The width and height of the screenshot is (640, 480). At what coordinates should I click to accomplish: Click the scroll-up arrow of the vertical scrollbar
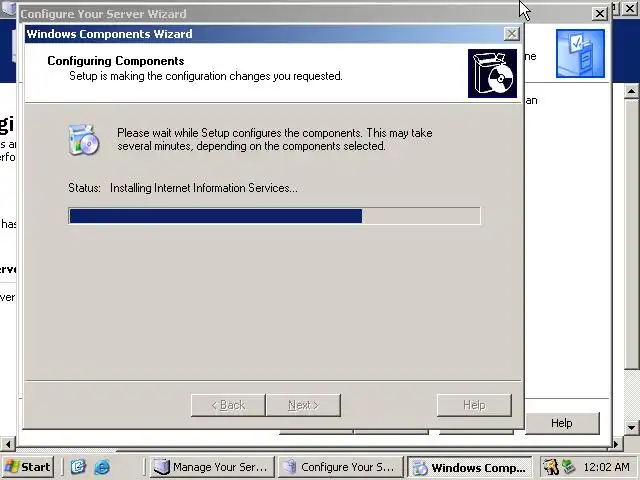(x=631, y=91)
